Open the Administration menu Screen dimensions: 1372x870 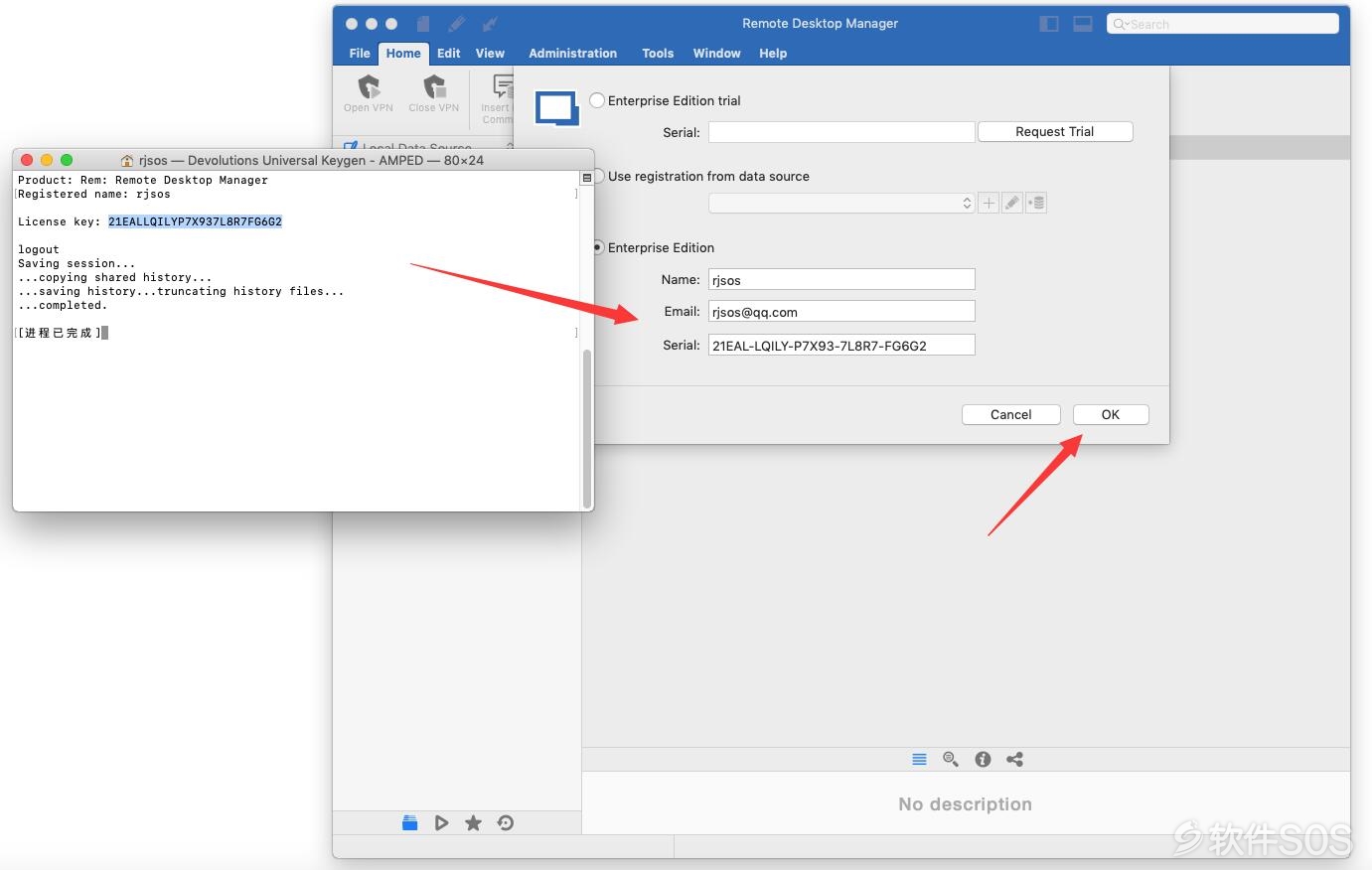[x=572, y=54]
